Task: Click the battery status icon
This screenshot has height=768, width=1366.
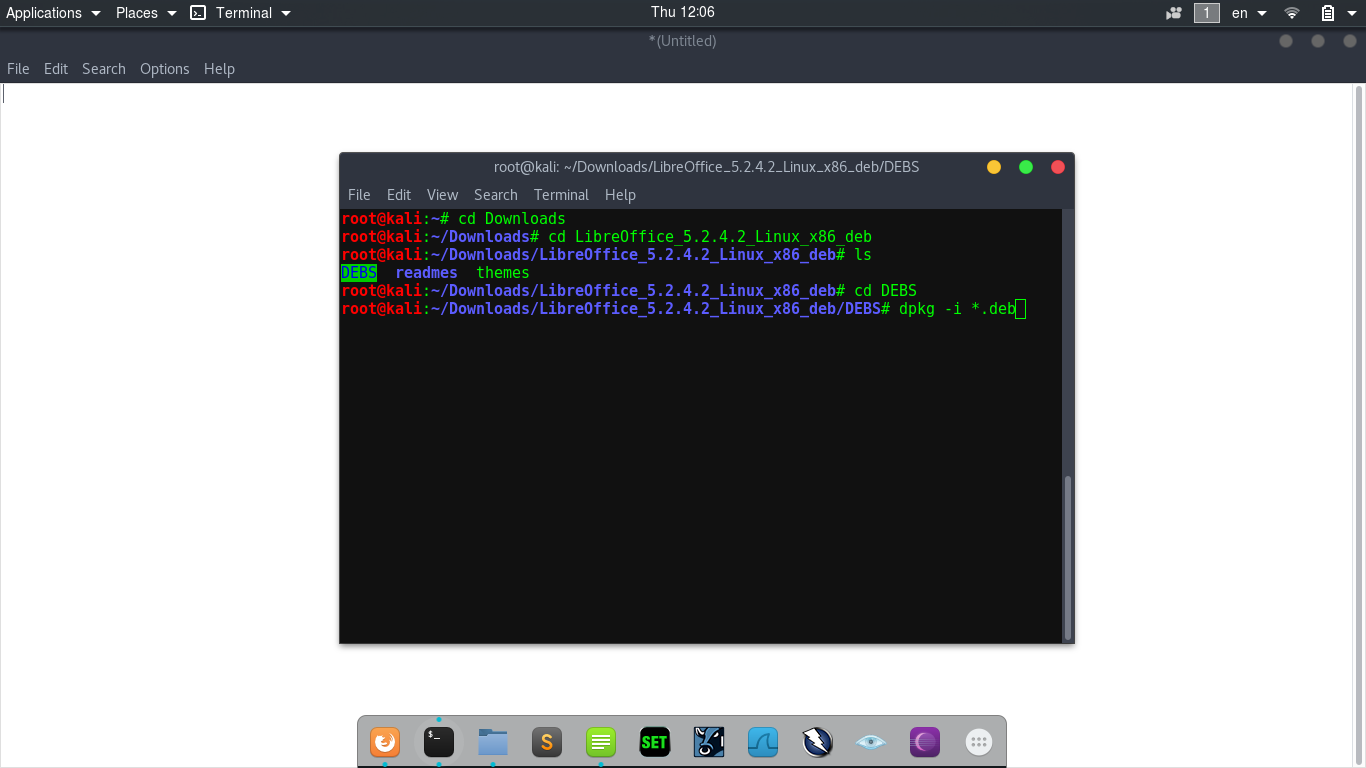Action: 1328,13
